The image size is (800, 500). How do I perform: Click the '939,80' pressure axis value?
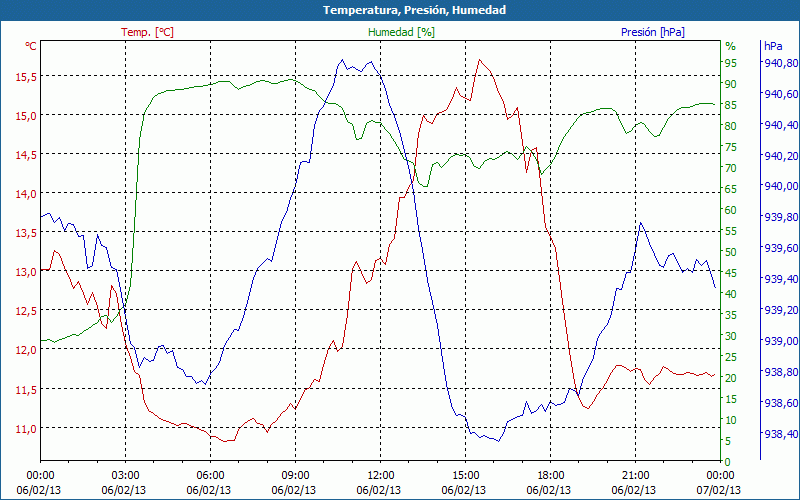pos(780,217)
